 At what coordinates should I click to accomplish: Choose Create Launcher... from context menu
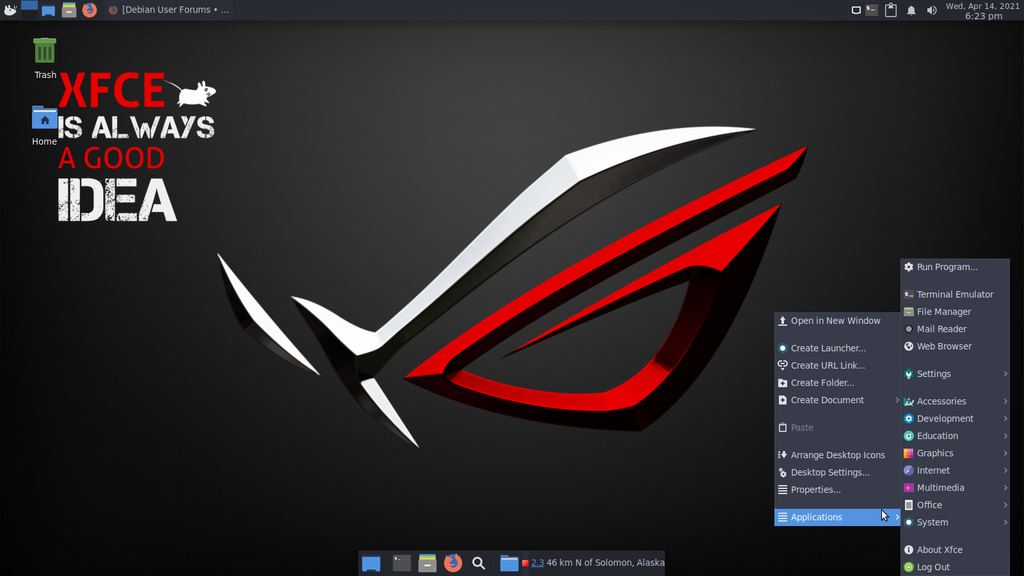(x=837, y=348)
